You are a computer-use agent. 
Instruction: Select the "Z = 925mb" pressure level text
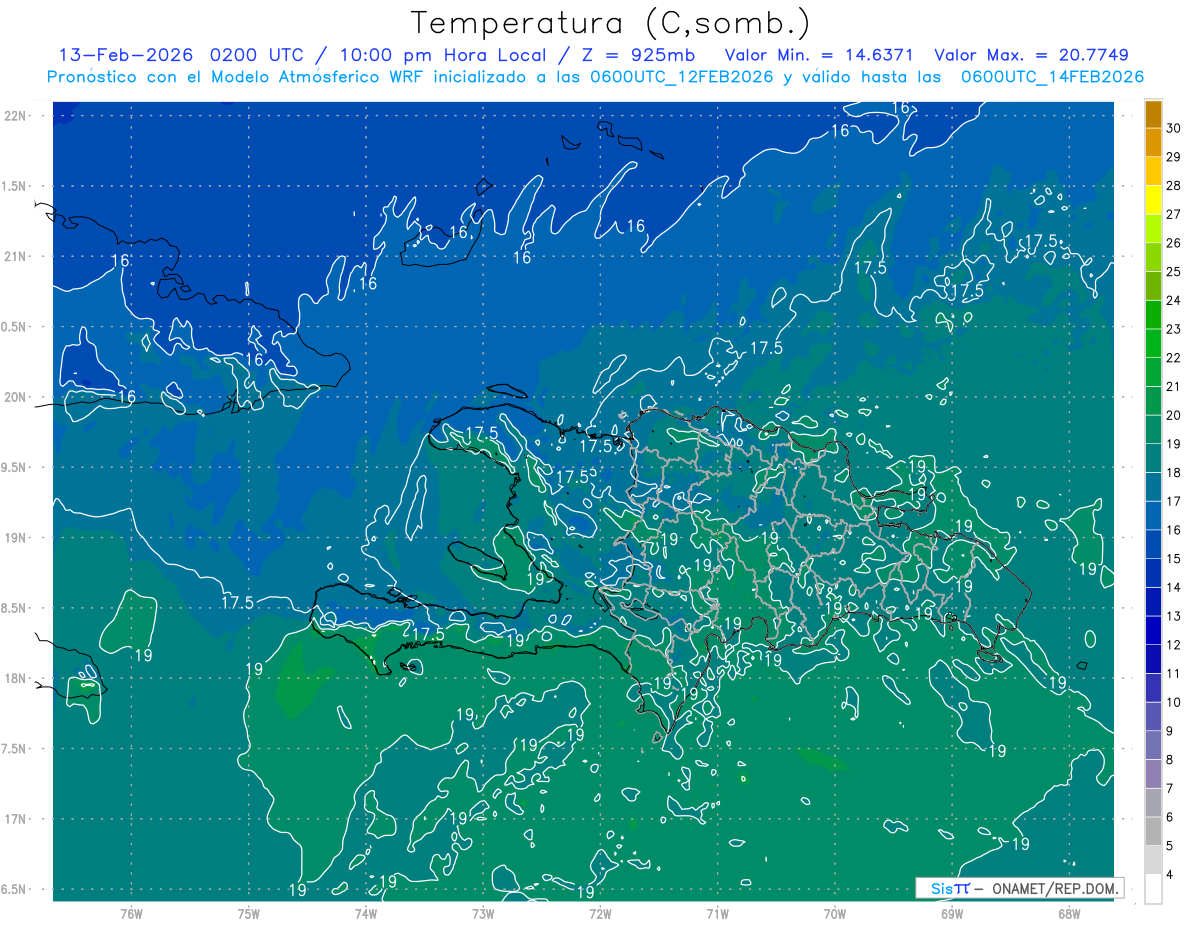641,55
